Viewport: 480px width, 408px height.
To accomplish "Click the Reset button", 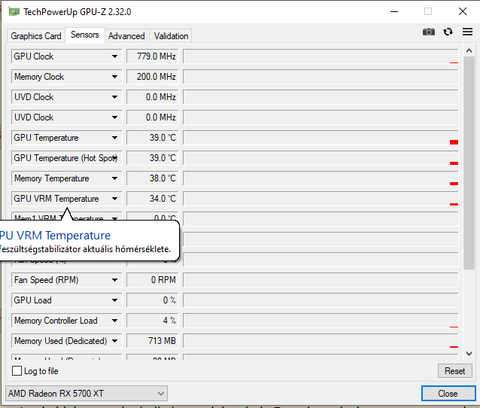I will (455, 371).
